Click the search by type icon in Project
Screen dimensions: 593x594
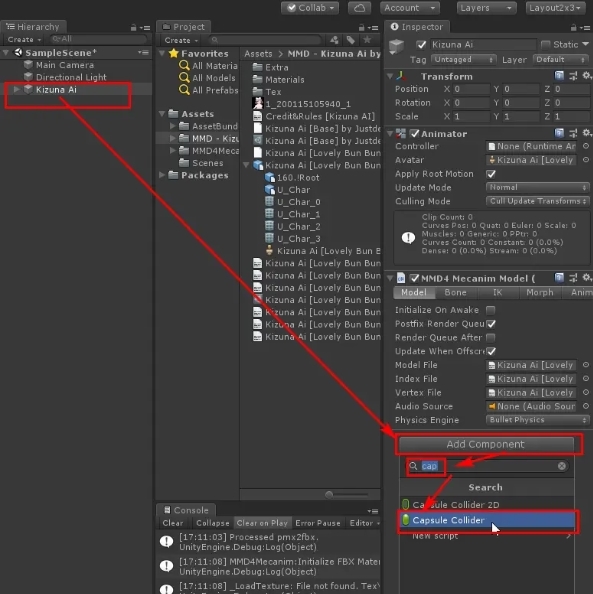pos(334,40)
